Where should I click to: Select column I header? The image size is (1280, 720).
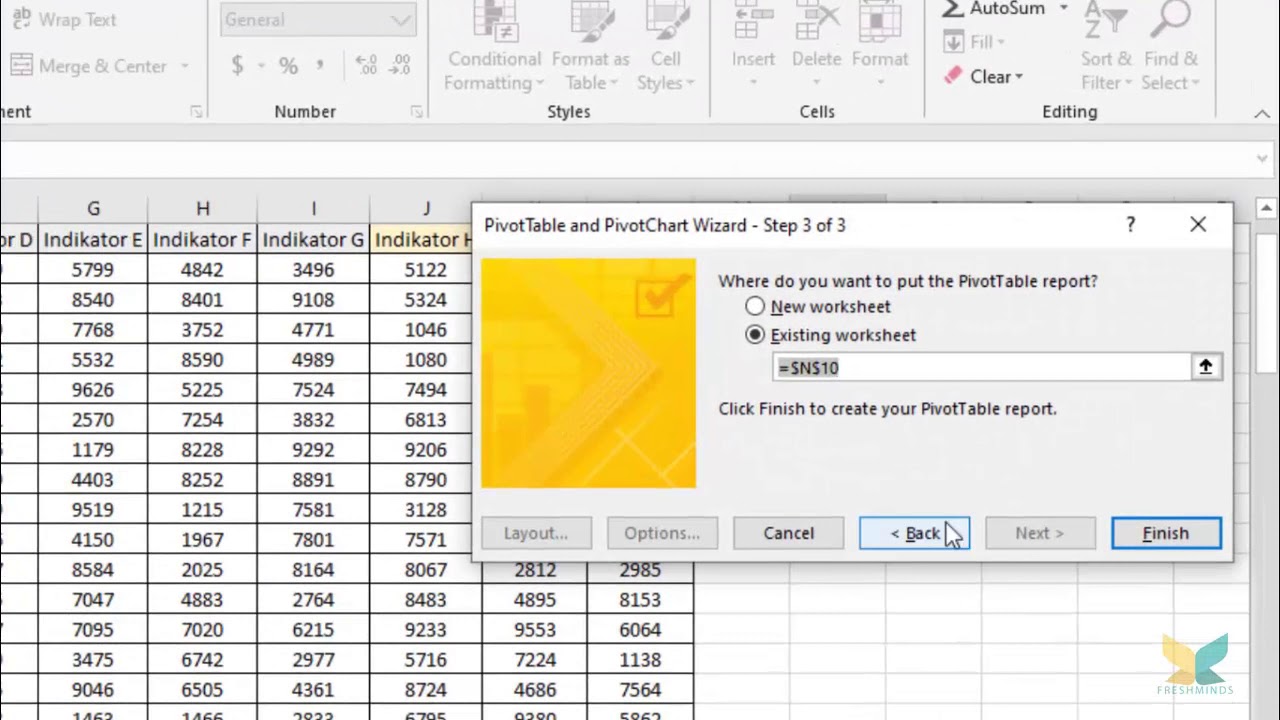coord(313,208)
